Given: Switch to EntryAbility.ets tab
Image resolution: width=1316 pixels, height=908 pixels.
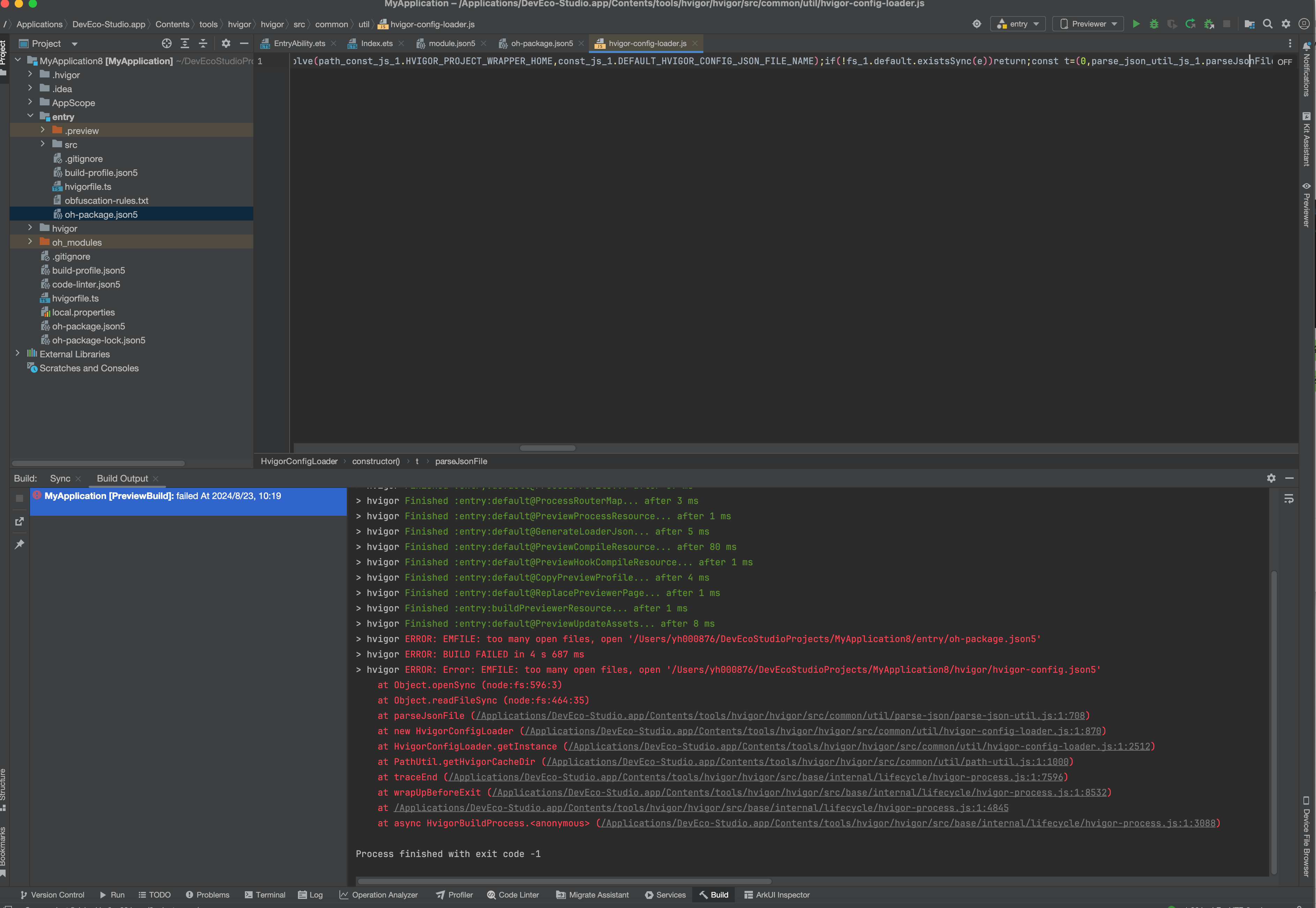Looking at the screenshot, I should coord(299,43).
